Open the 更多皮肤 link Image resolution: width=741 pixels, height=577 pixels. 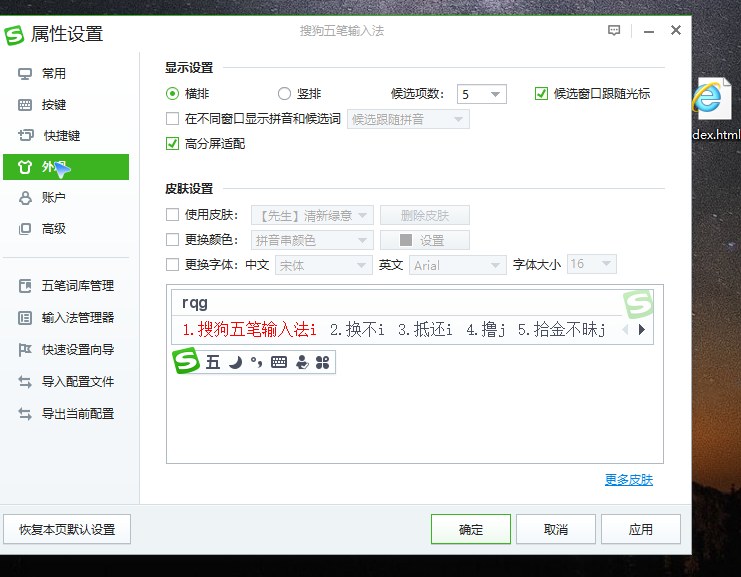(x=629, y=480)
